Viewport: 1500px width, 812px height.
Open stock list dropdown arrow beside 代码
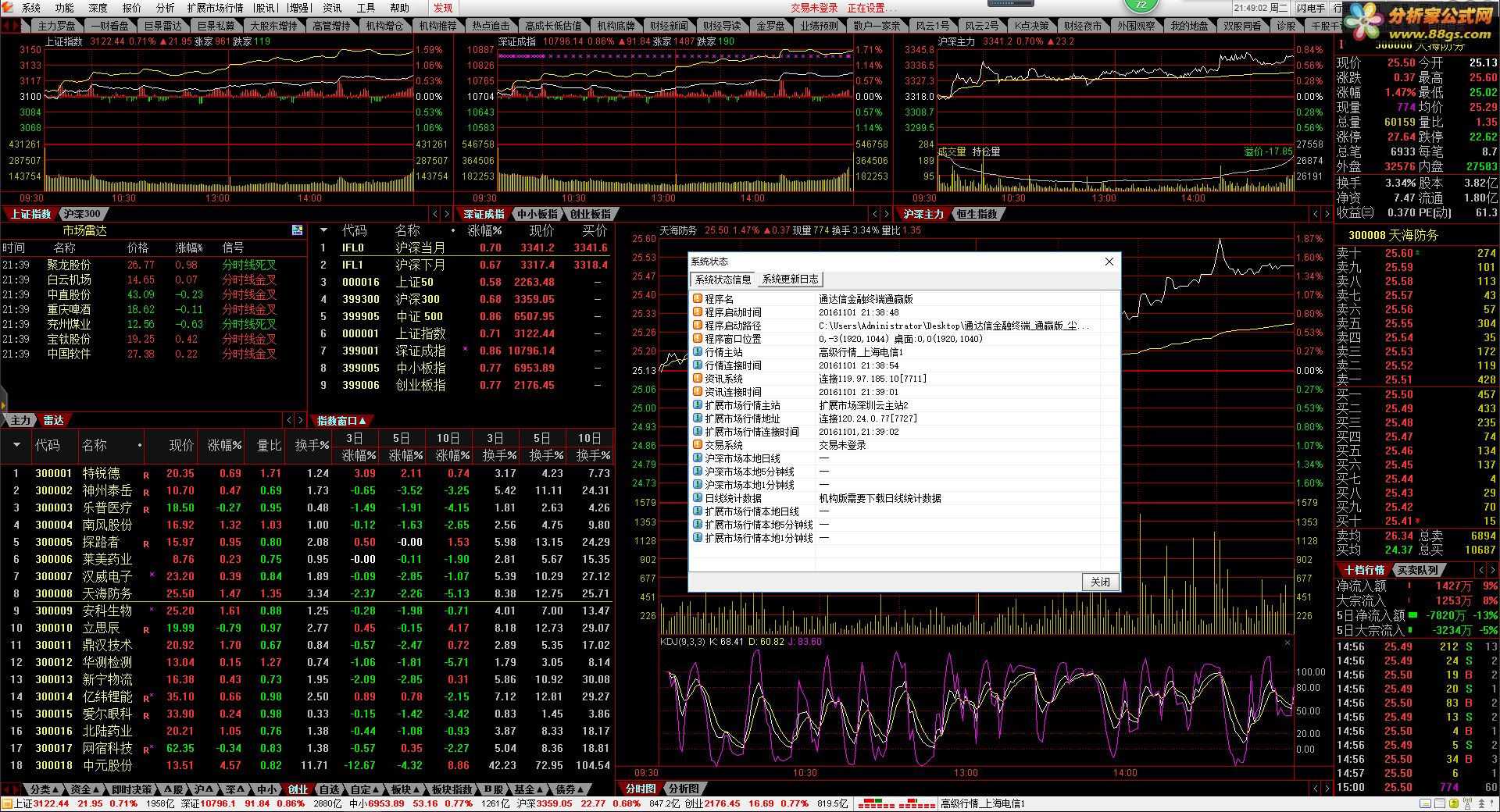point(16,445)
